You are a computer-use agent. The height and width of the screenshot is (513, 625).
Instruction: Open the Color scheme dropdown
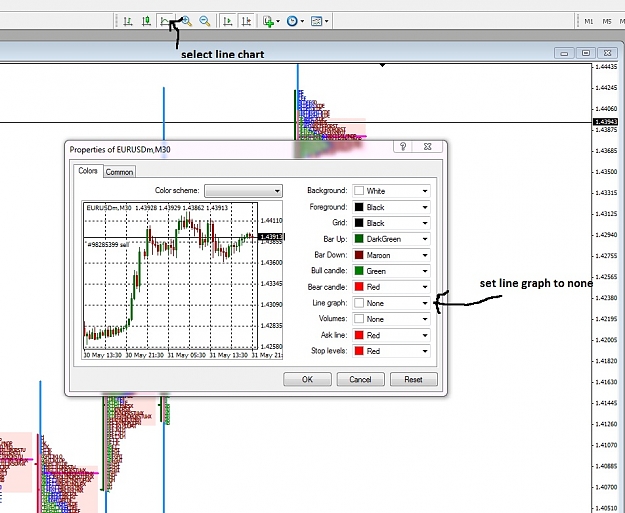[243, 191]
